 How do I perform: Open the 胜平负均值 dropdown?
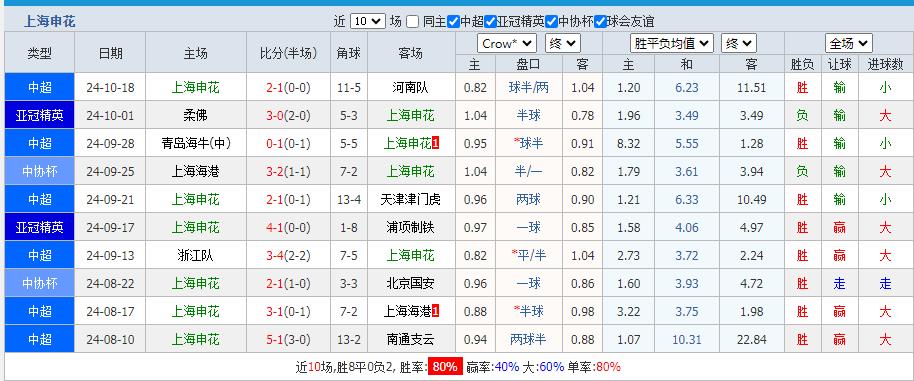[x=672, y=43]
